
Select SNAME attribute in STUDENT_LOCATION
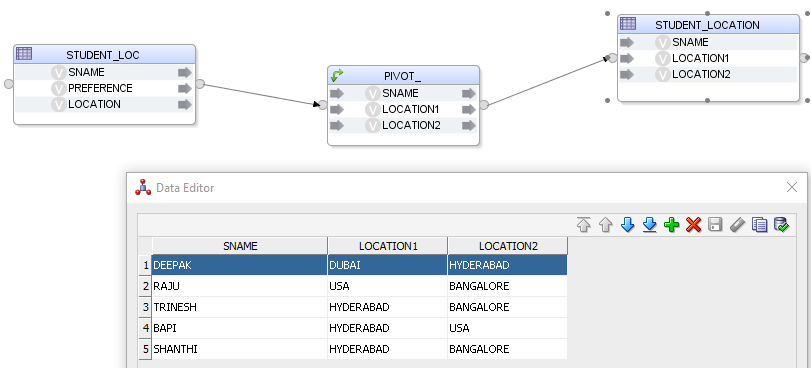690,42
